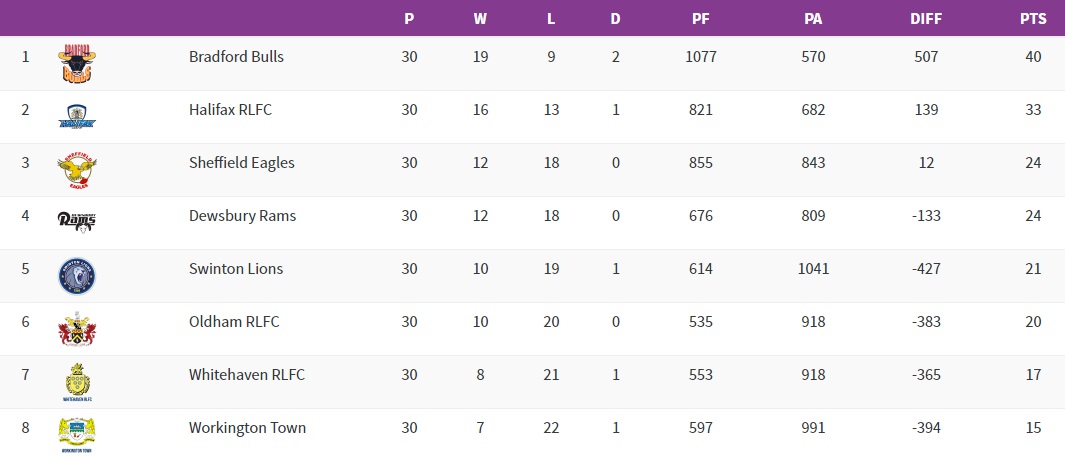Open the Halifax RLFC team name
Viewport: 1065px width, 460px height.
coord(230,110)
